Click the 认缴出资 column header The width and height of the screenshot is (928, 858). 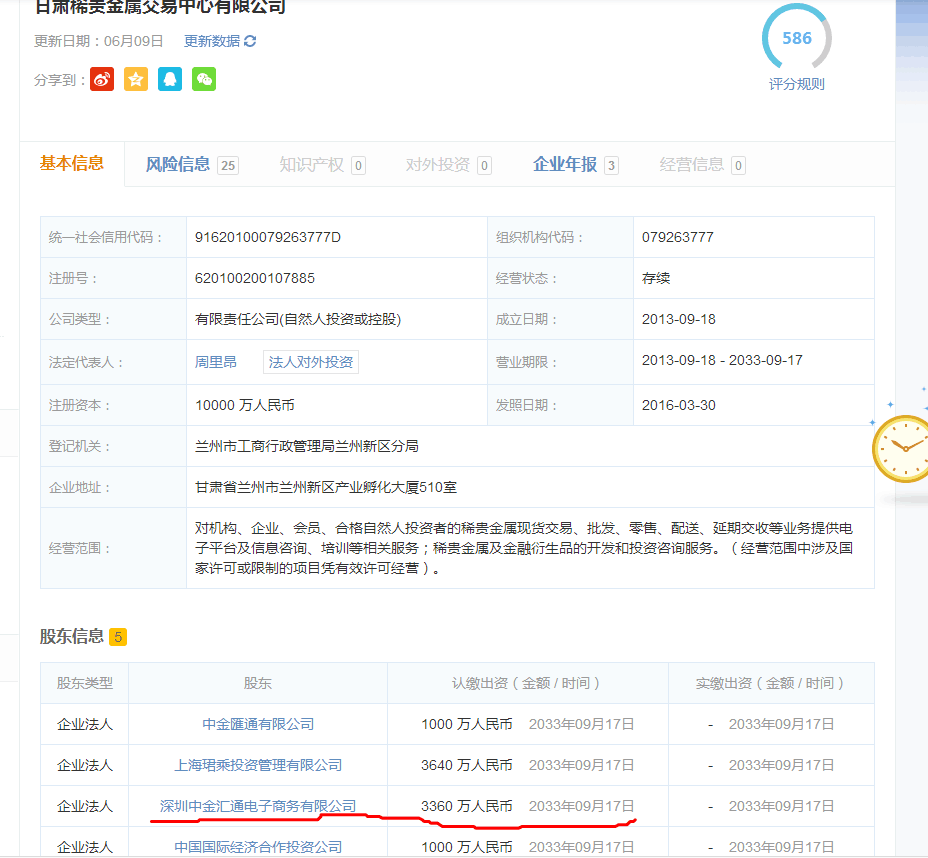[527, 683]
